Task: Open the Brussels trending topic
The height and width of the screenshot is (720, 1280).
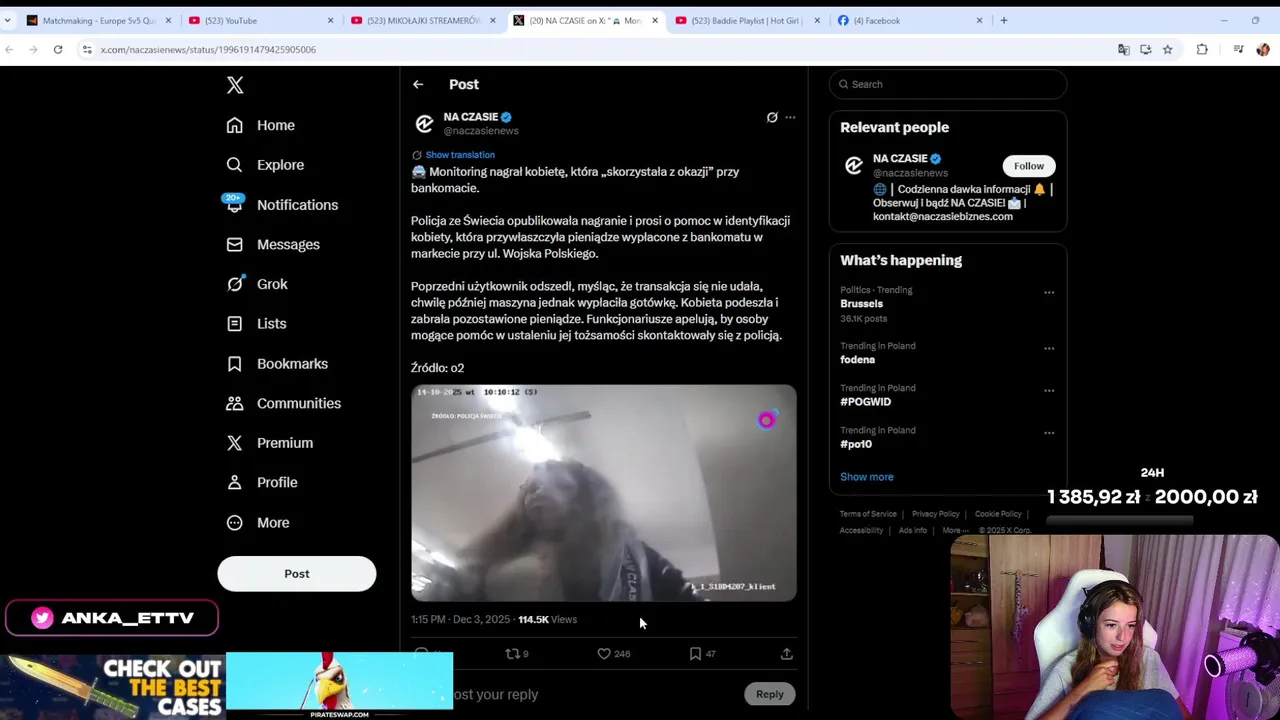Action: click(862, 304)
